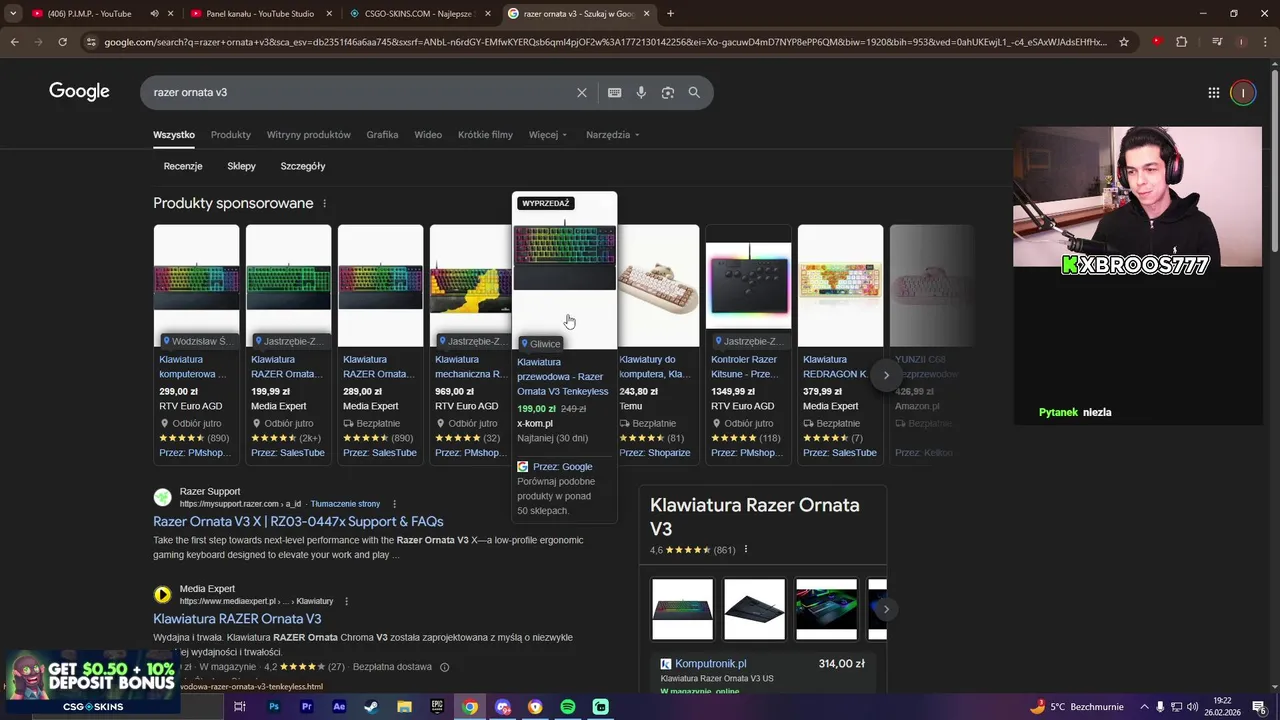The width and height of the screenshot is (1280, 720).
Task: Click the Google logo
Action: click(79, 92)
